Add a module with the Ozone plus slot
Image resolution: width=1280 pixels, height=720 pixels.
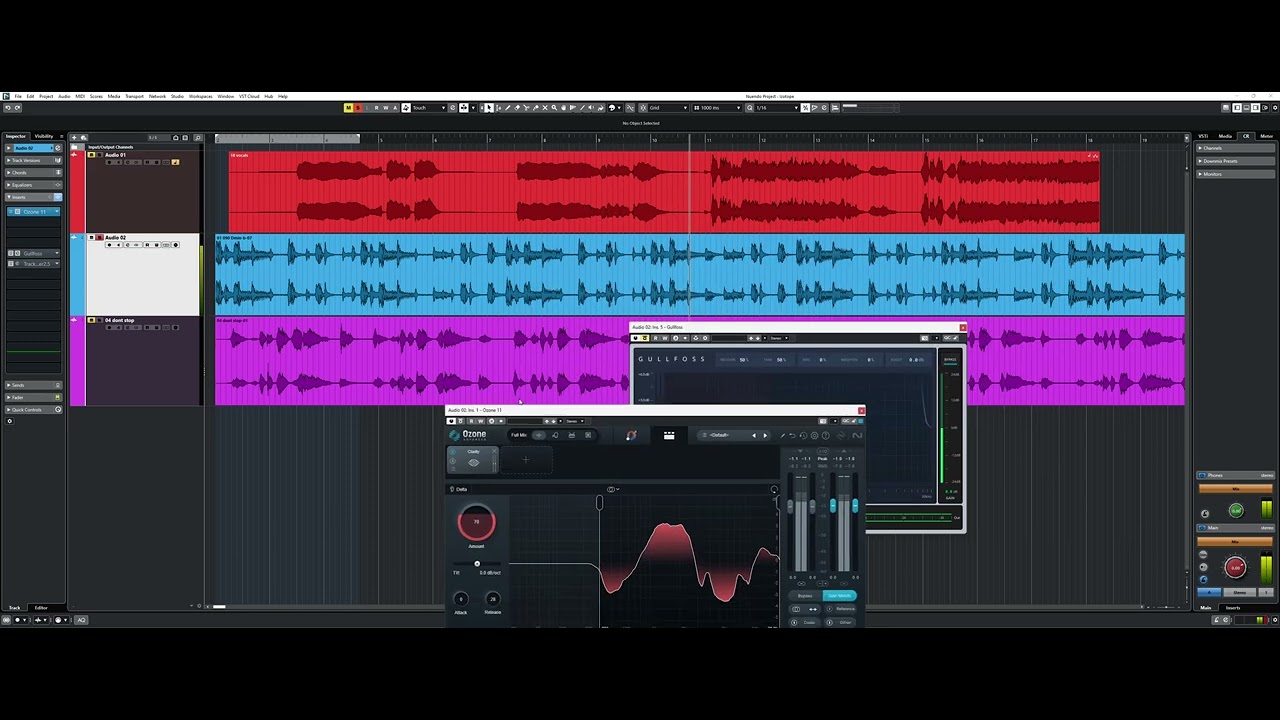coord(526,460)
